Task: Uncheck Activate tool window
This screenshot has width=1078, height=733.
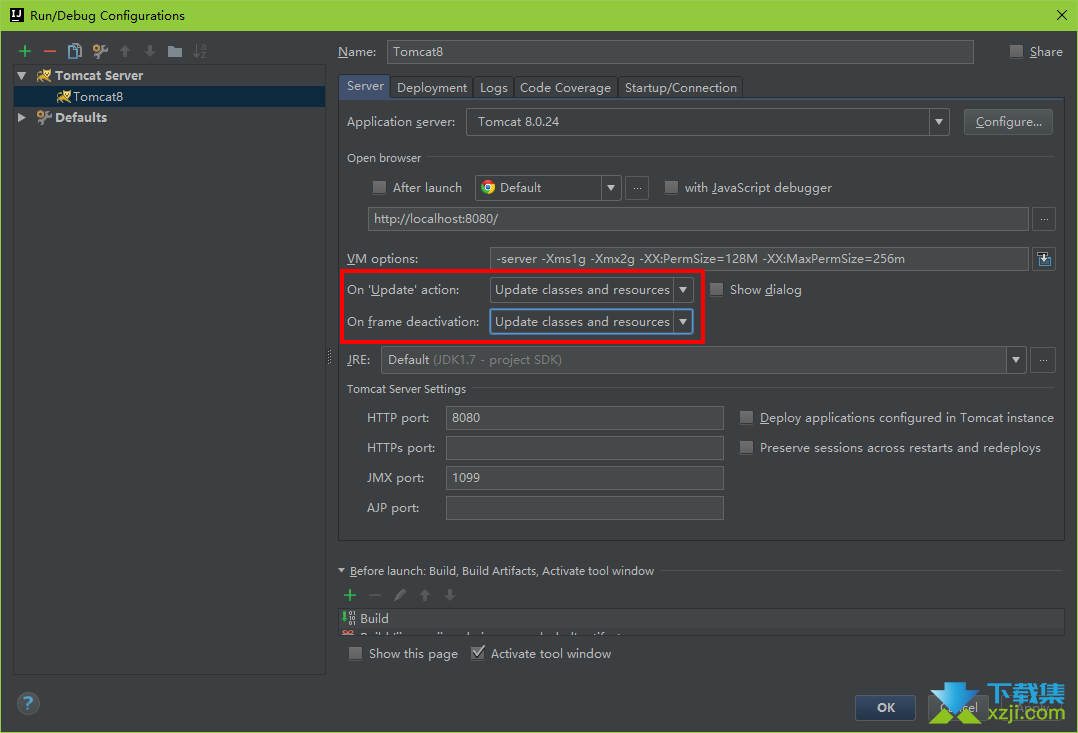Action: click(477, 653)
